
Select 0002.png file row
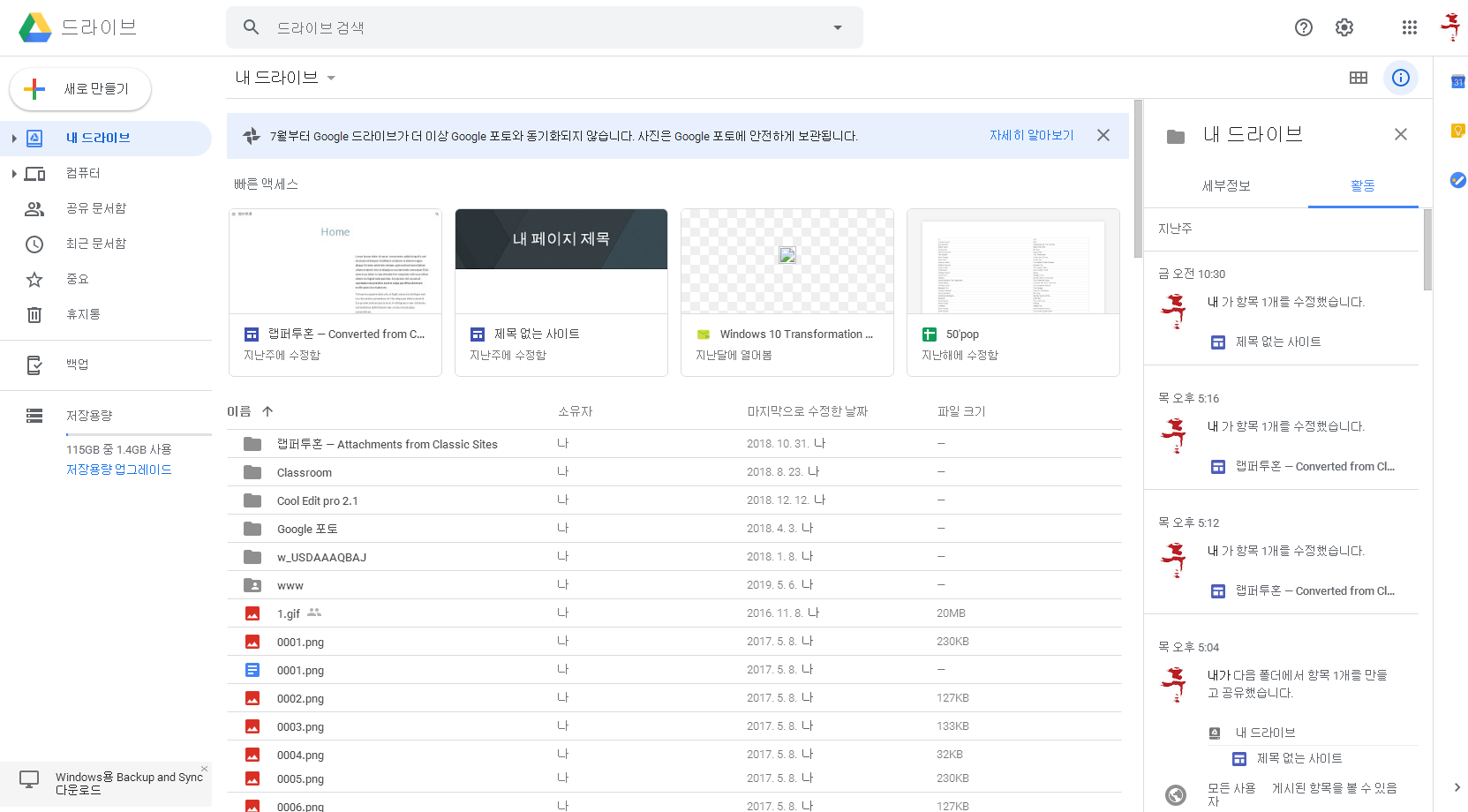click(674, 698)
